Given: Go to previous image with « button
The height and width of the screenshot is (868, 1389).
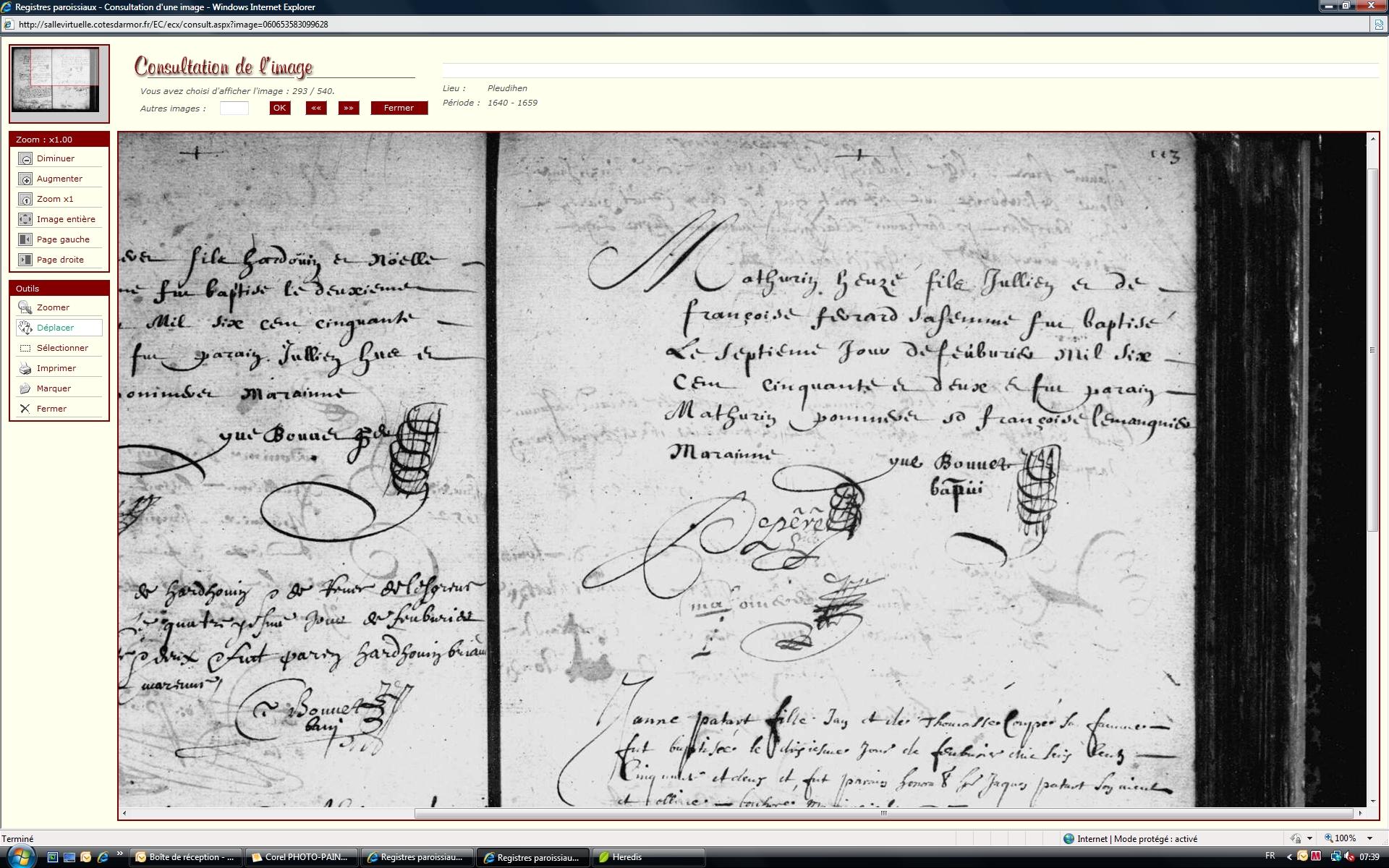Looking at the screenshot, I should 316,108.
